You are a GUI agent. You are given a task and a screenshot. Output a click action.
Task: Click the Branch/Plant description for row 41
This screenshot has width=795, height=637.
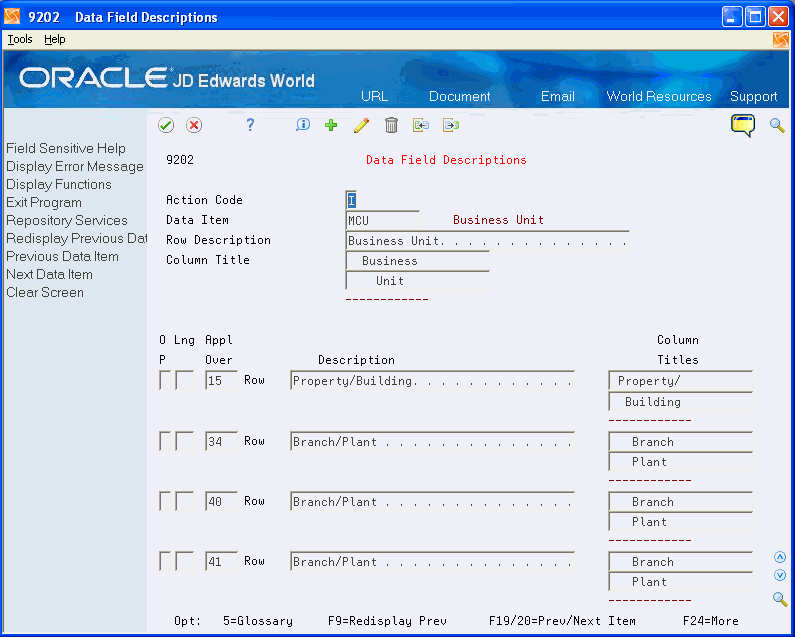point(432,561)
